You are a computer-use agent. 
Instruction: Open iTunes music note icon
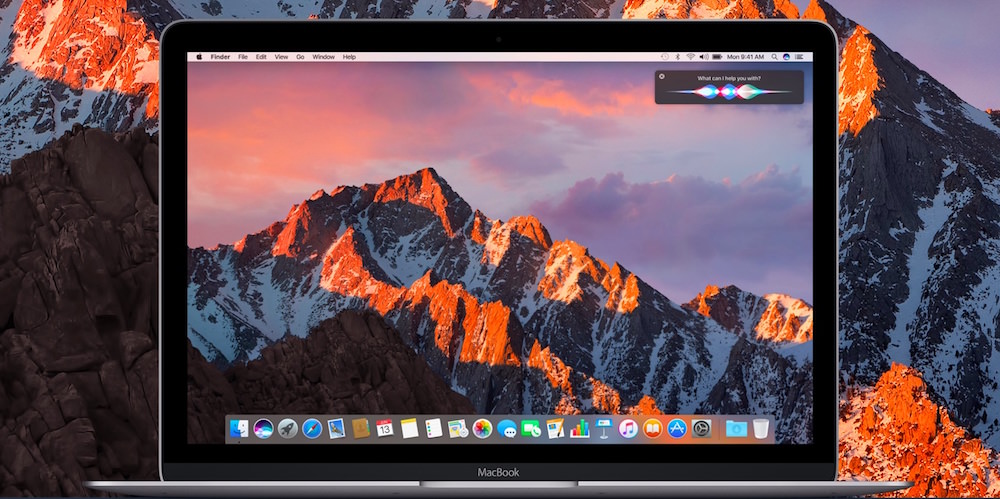[x=628, y=428]
